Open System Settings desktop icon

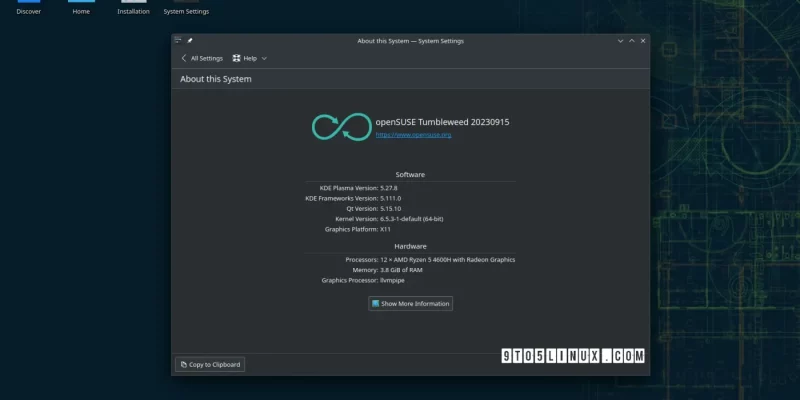[186, 8]
